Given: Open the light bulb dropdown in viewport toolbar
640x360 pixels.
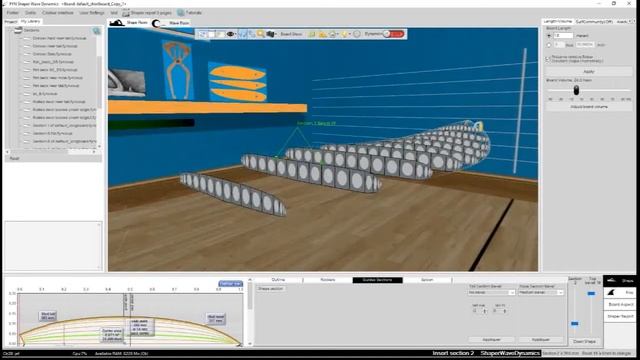Looking at the screenshot, I should click(345, 34).
